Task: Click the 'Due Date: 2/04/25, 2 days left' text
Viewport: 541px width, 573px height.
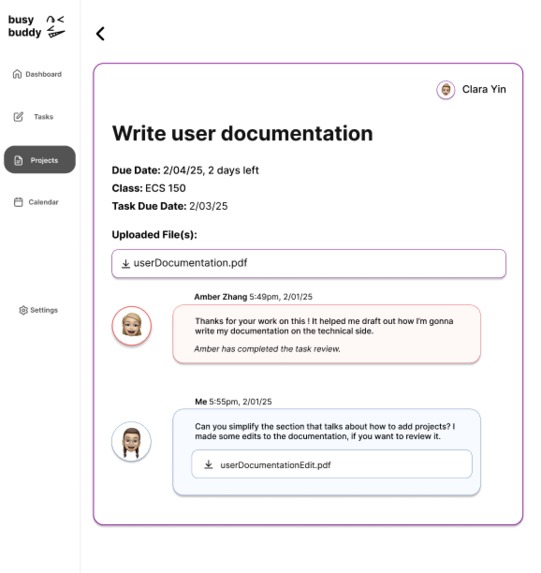Action: 185,170
